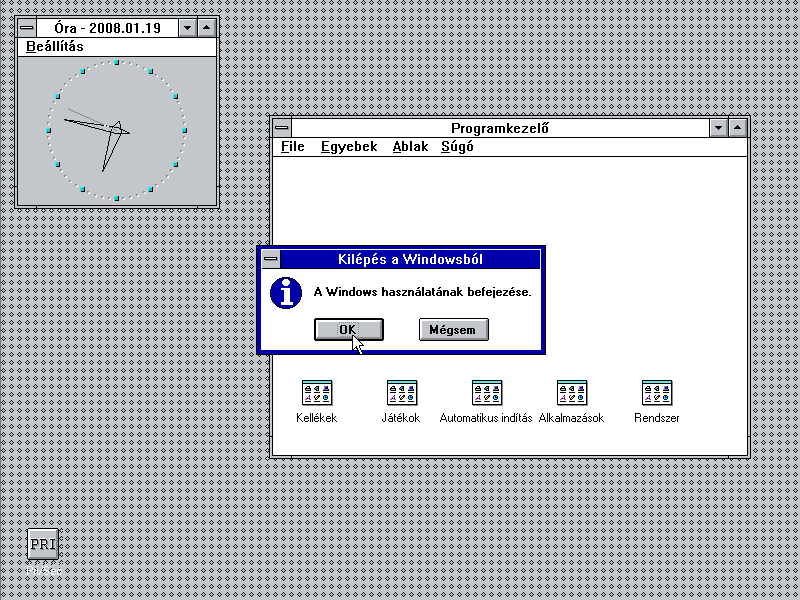Open the Súgó help menu

457,147
